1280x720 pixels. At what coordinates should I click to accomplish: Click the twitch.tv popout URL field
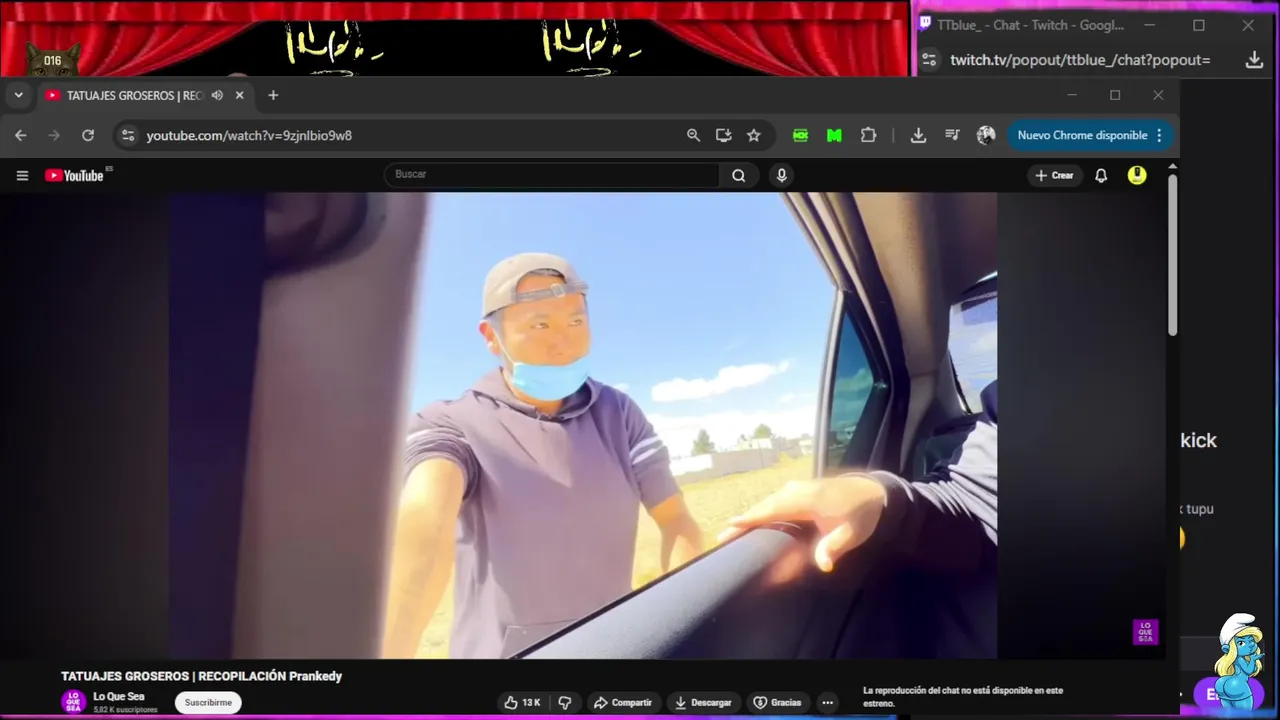(1080, 60)
